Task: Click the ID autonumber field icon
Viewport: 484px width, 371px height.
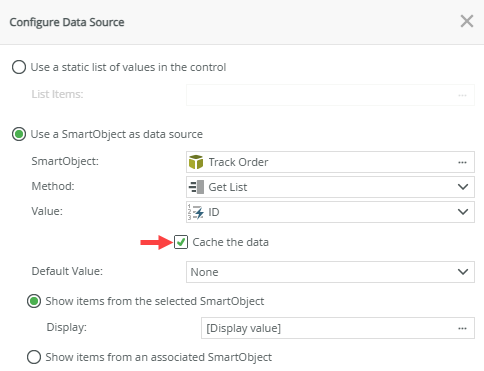Action: [196, 212]
